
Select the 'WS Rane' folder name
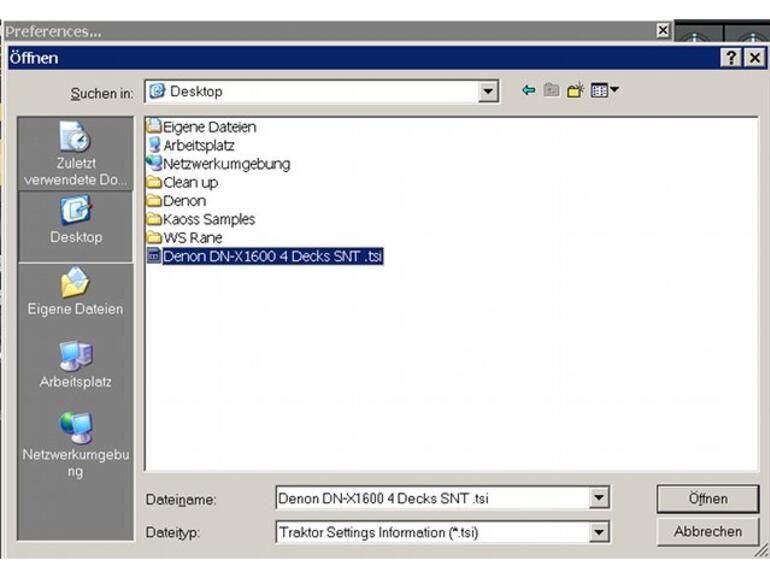click(192, 238)
